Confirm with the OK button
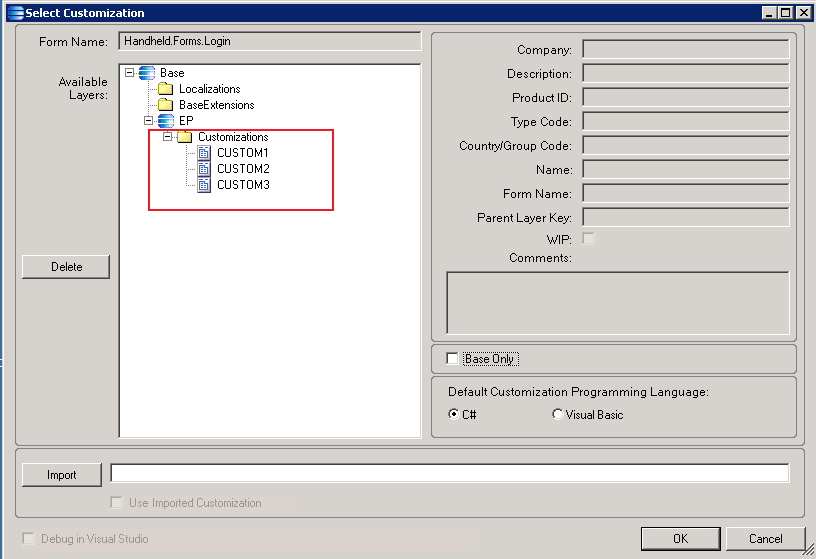 pyautogui.click(x=681, y=539)
